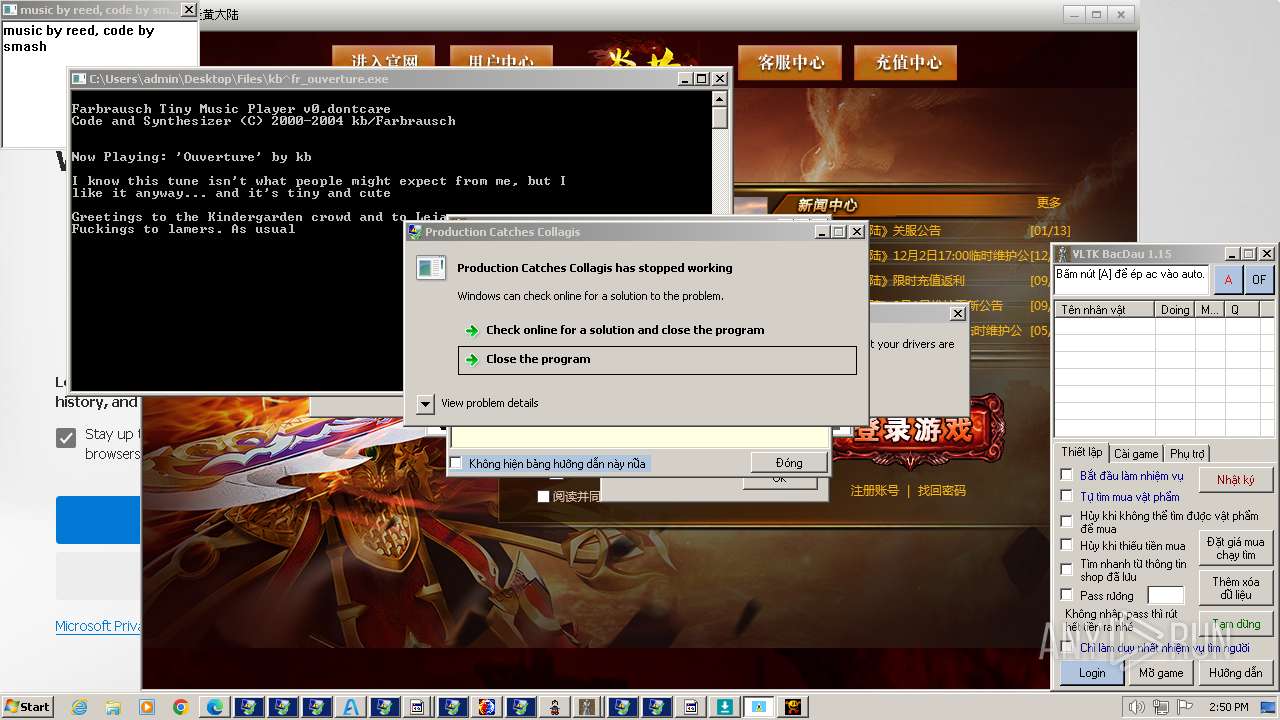Tick the Pass rương checkbox
The width and height of the screenshot is (1280, 720).
(1067, 595)
